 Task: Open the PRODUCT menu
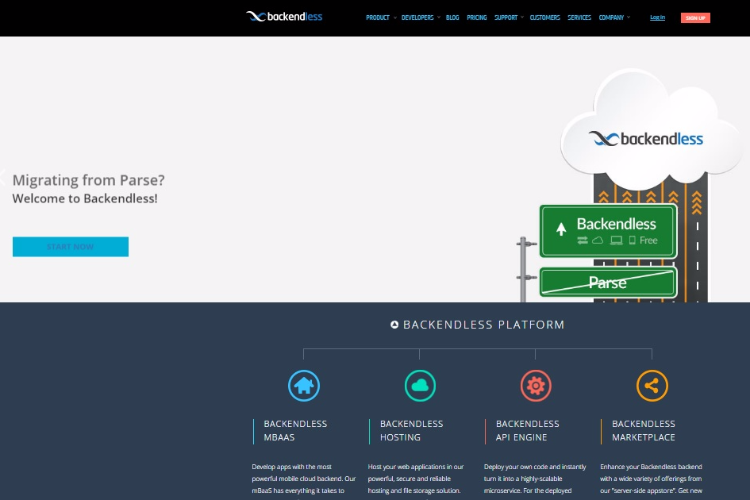(x=377, y=18)
